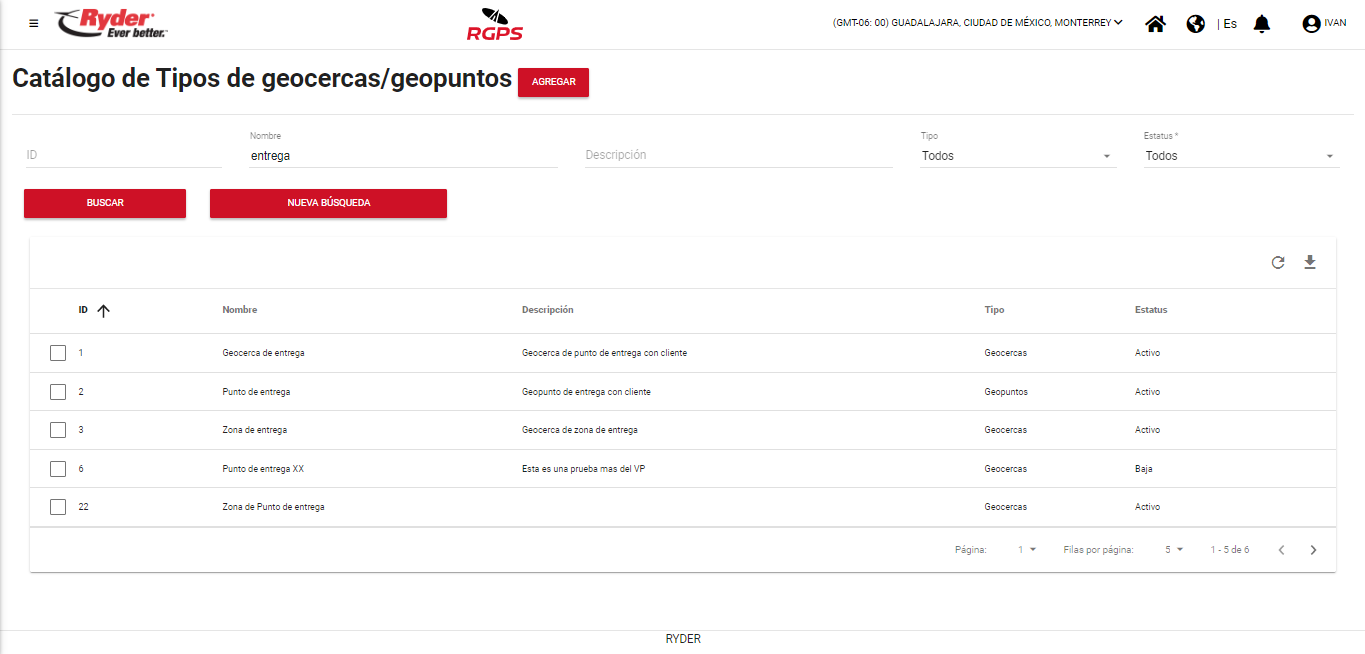Image resolution: width=1365 pixels, height=654 pixels.
Task: Tick the Zona de Punto de entrega checkbox
Action: 58,507
